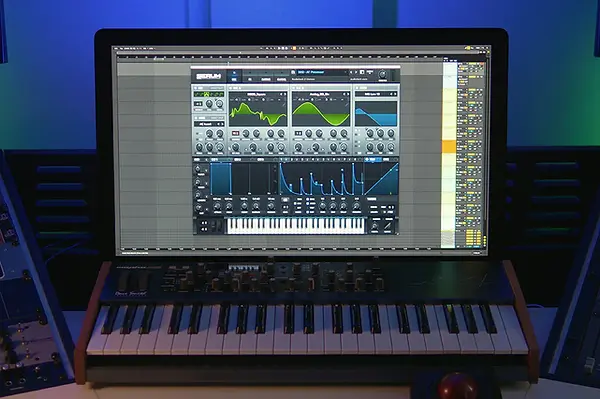Select previous OSC A wavetable arrow

281,94
